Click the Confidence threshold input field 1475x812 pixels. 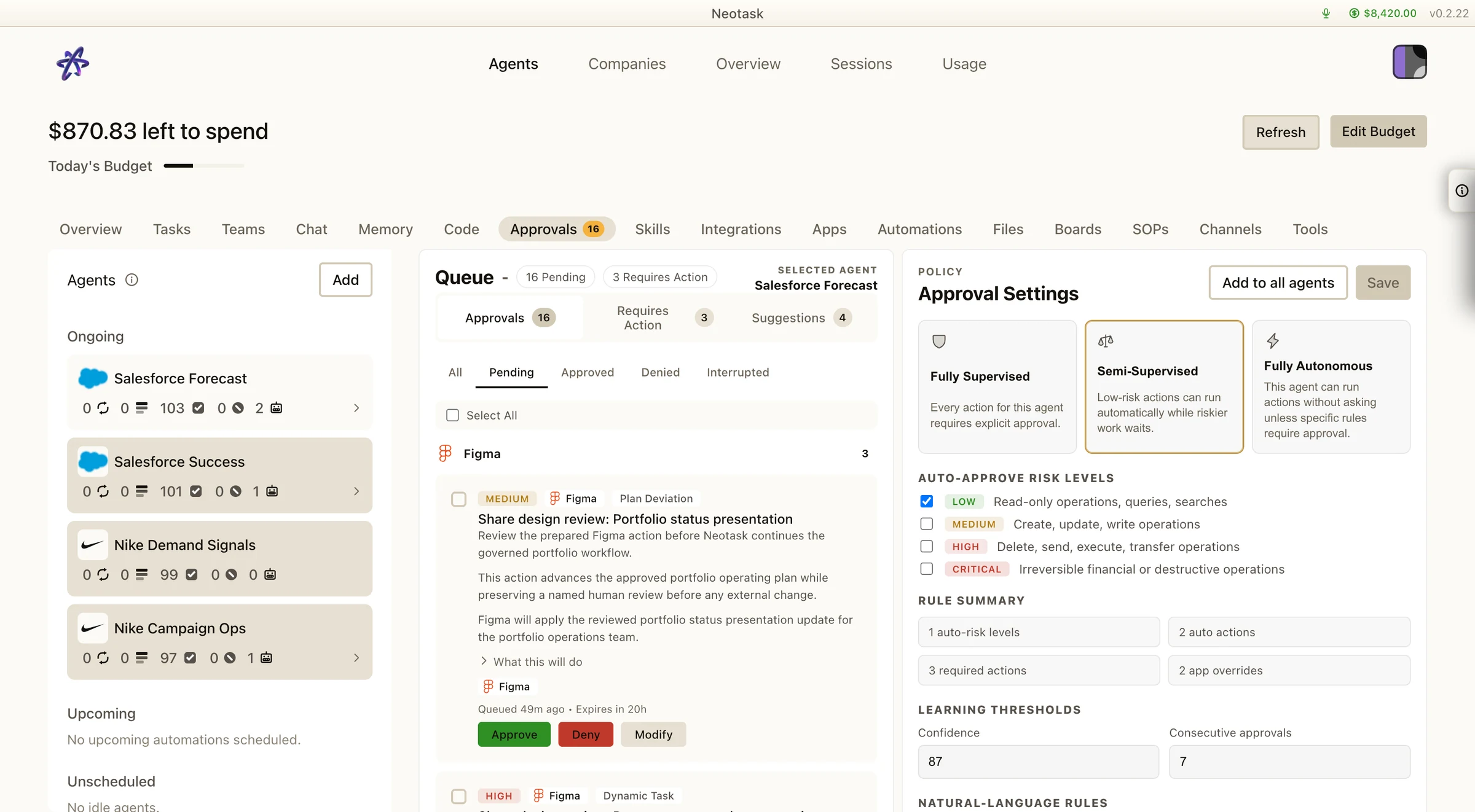[x=1039, y=762]
